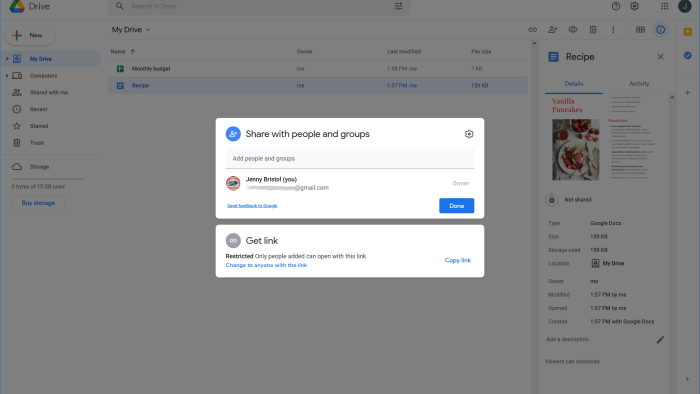Click the Search in Drive box
Image resolution: width=700 pixels, height=394 pixels.
pos(259,6)
